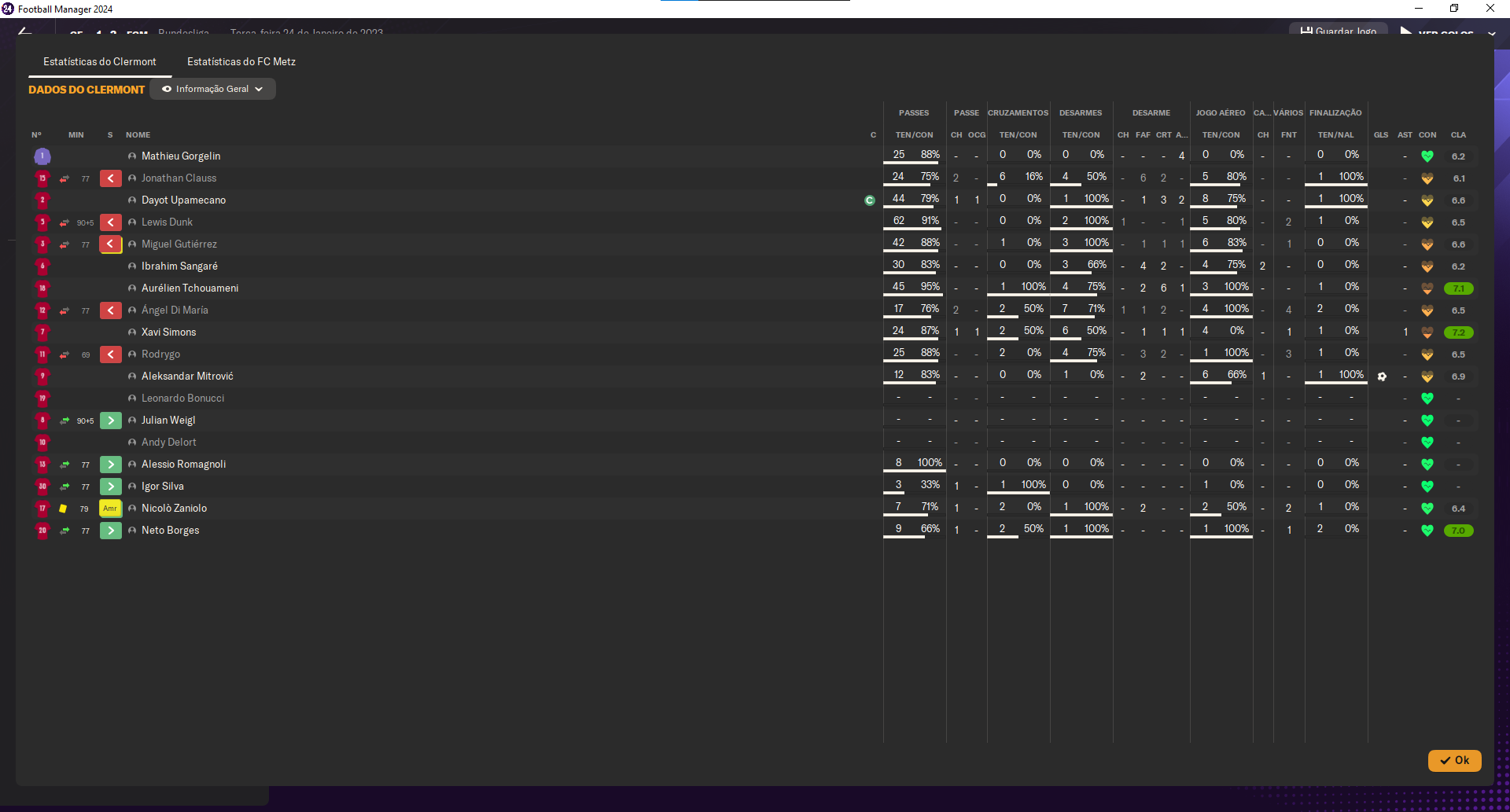Click Neto Borges's green condition heart

(1427, 531)
